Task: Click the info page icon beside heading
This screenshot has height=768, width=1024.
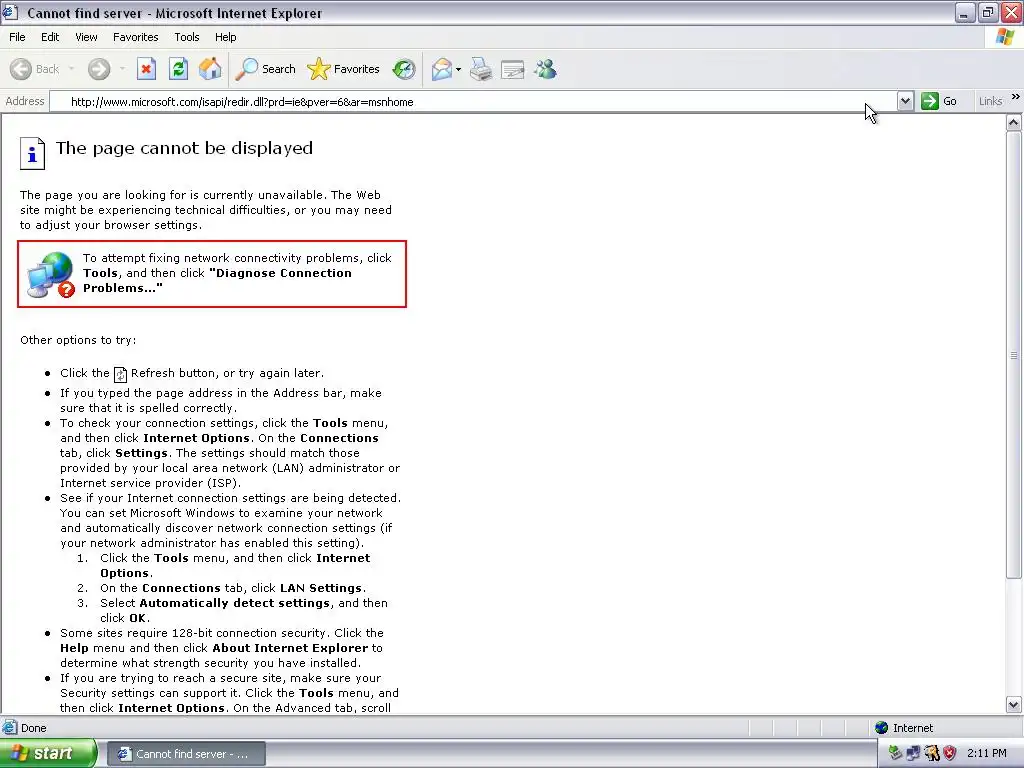Action: pyautogui.click(x=32, y=153)
